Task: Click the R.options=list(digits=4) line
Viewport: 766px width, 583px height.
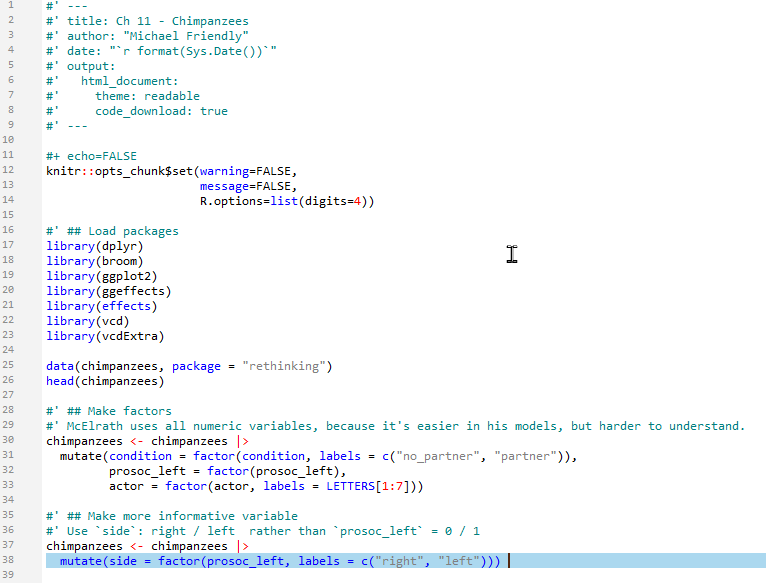Action: coord(287,201)
